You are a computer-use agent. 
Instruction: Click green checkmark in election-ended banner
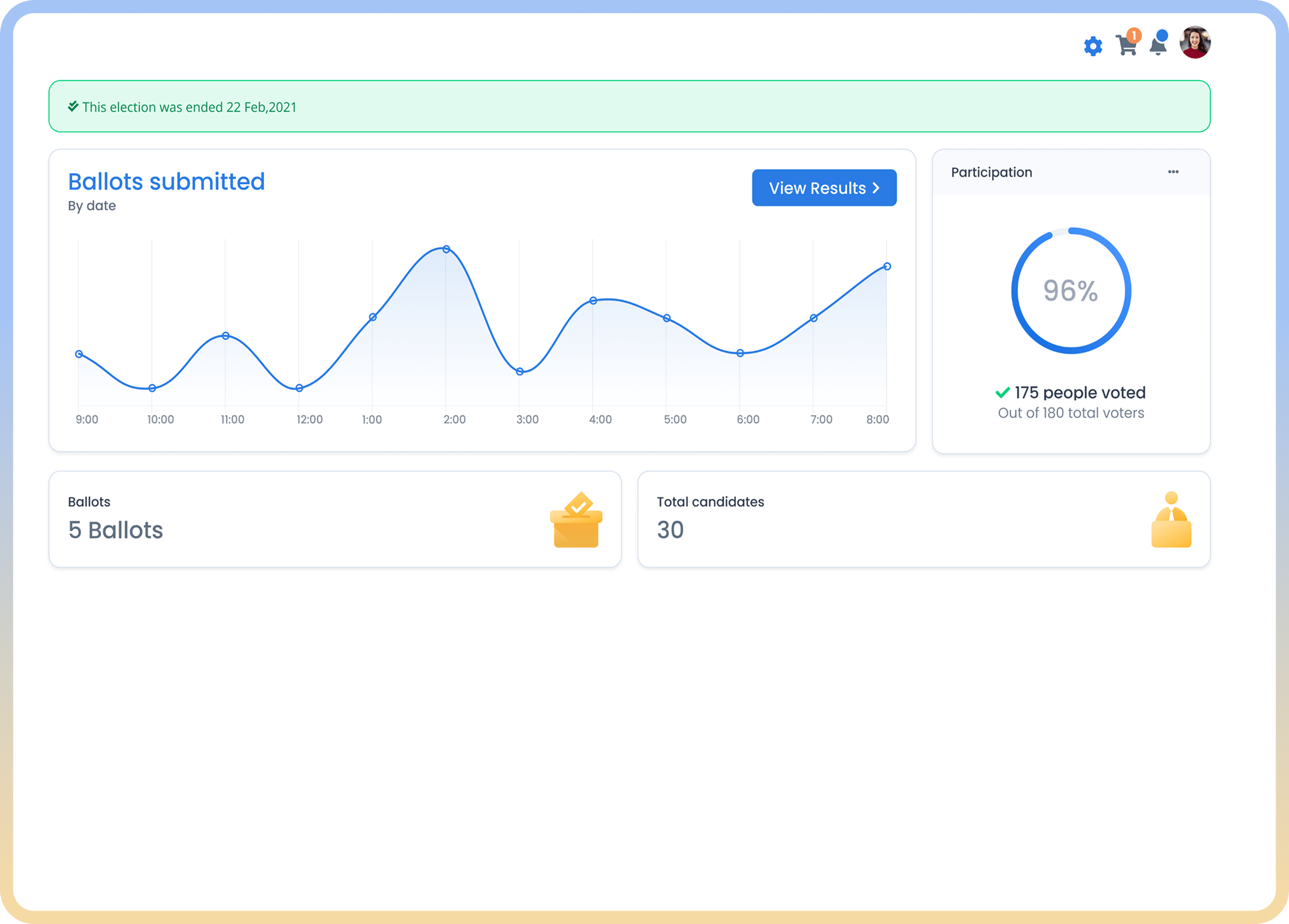click(73, 106)
